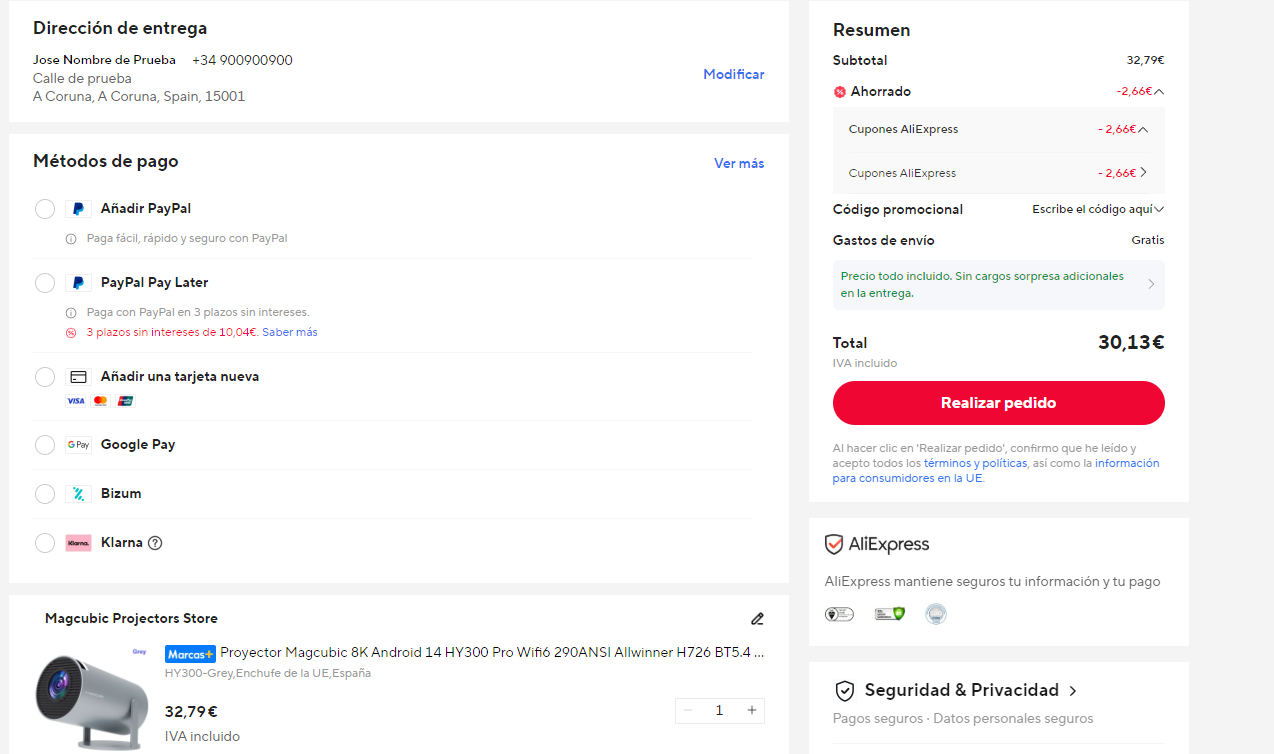1274x754 pixels.
Task: Click the total amount 30,13€
Action: tap(1131, 343)
